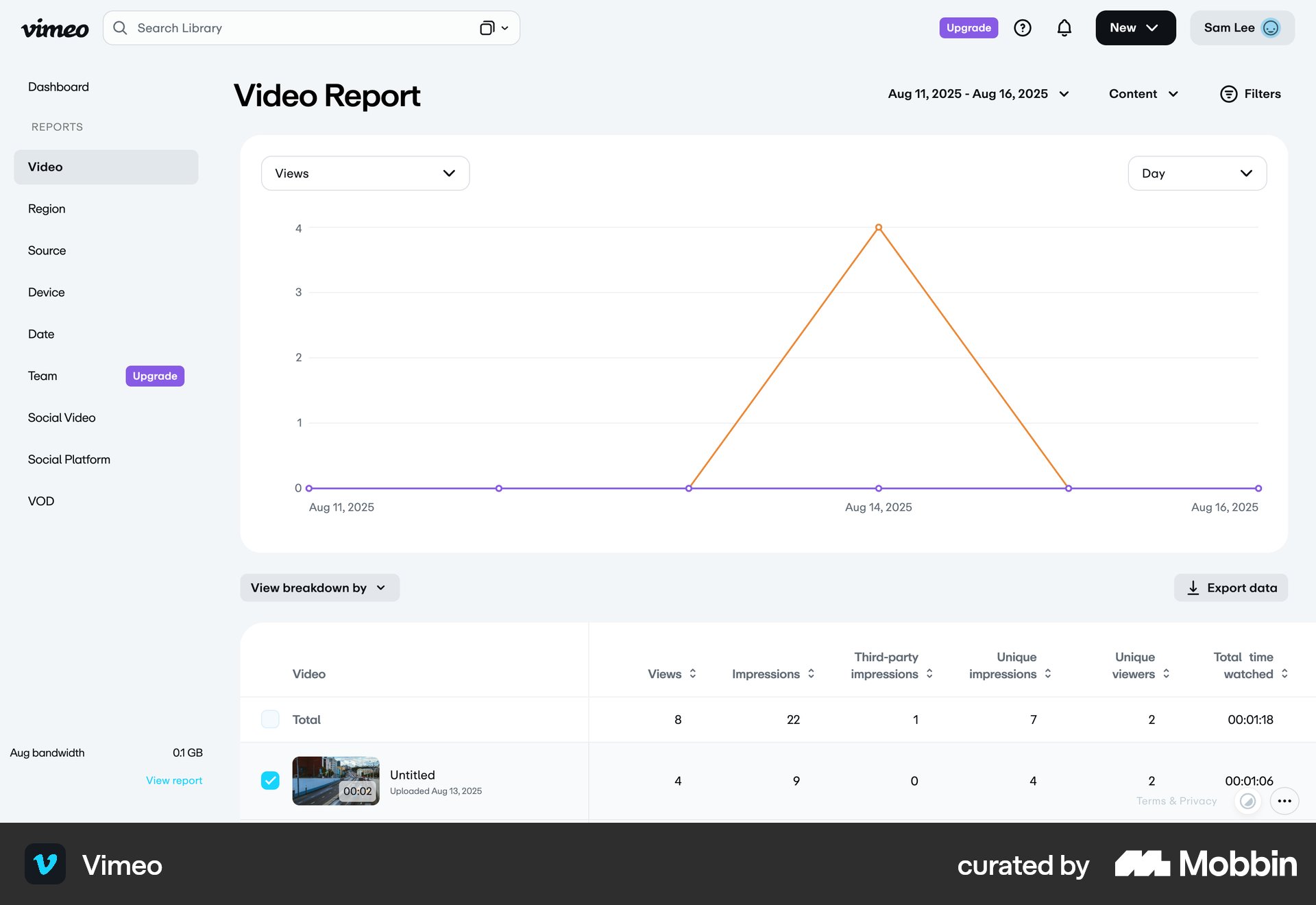1316x905 pixels.
Task: Sort by Third-party impressions arrows
Action: pyautogui.click(x=929, y=673)
